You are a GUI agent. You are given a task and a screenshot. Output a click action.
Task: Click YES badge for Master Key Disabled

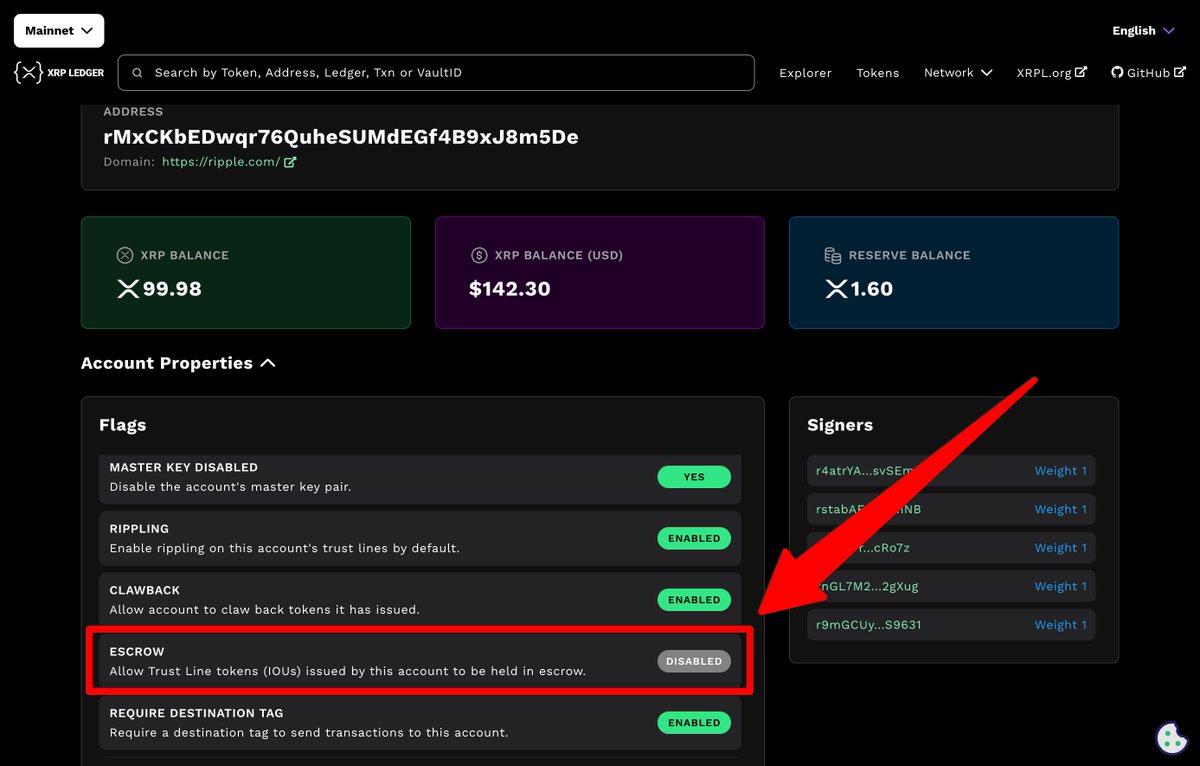pyautogui.click(x=694, y=477)
